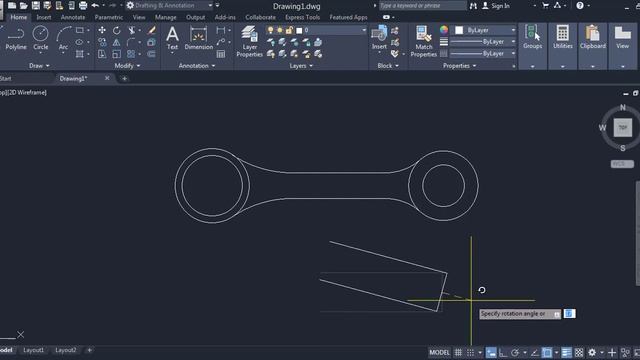Image resolution: width=640 pixels, height=360 pixels.
Task: Click the search keyword input field
Action: pyautogui.click(x=422, y=6)
